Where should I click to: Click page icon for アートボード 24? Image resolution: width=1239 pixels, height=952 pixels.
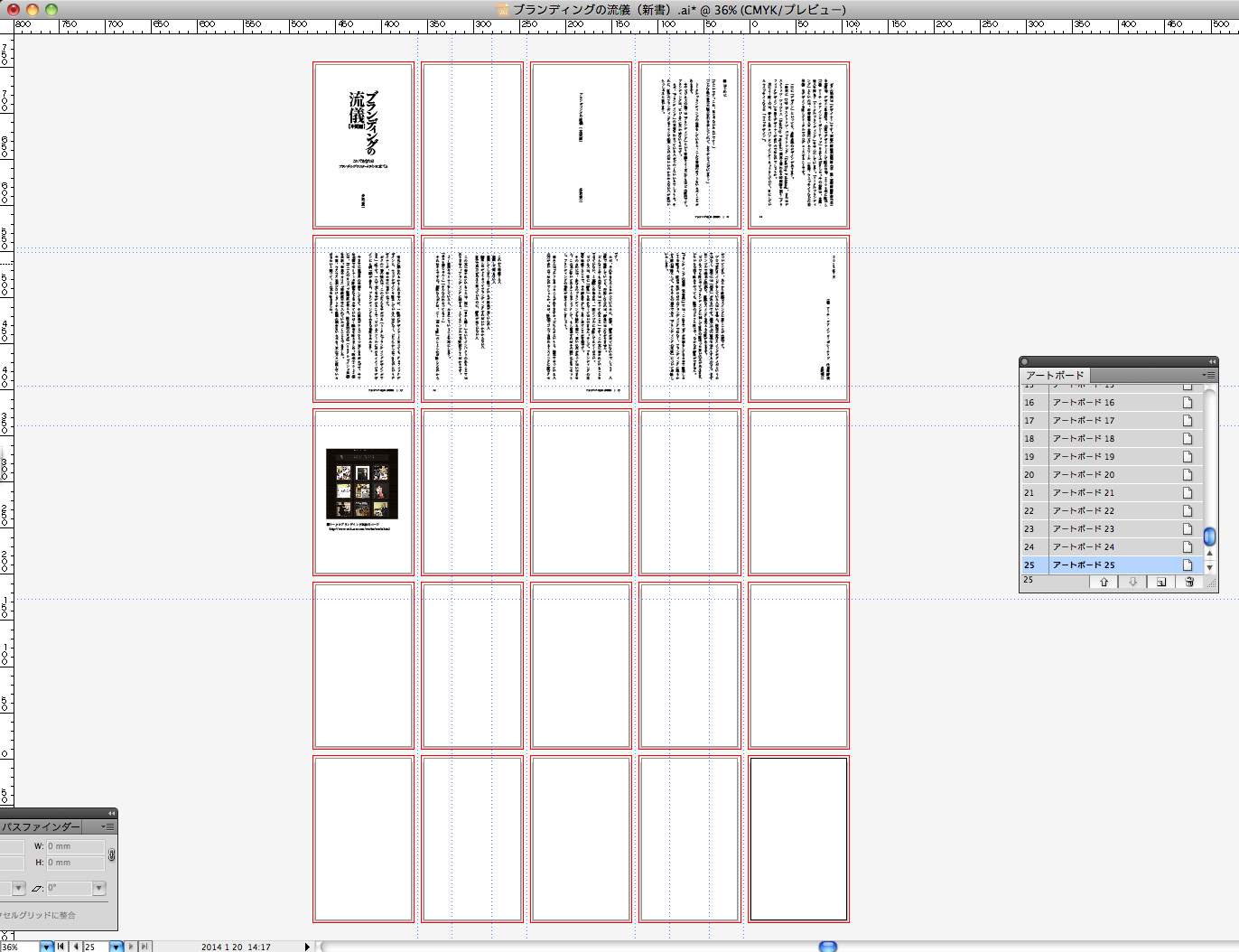click(1188, 546)
